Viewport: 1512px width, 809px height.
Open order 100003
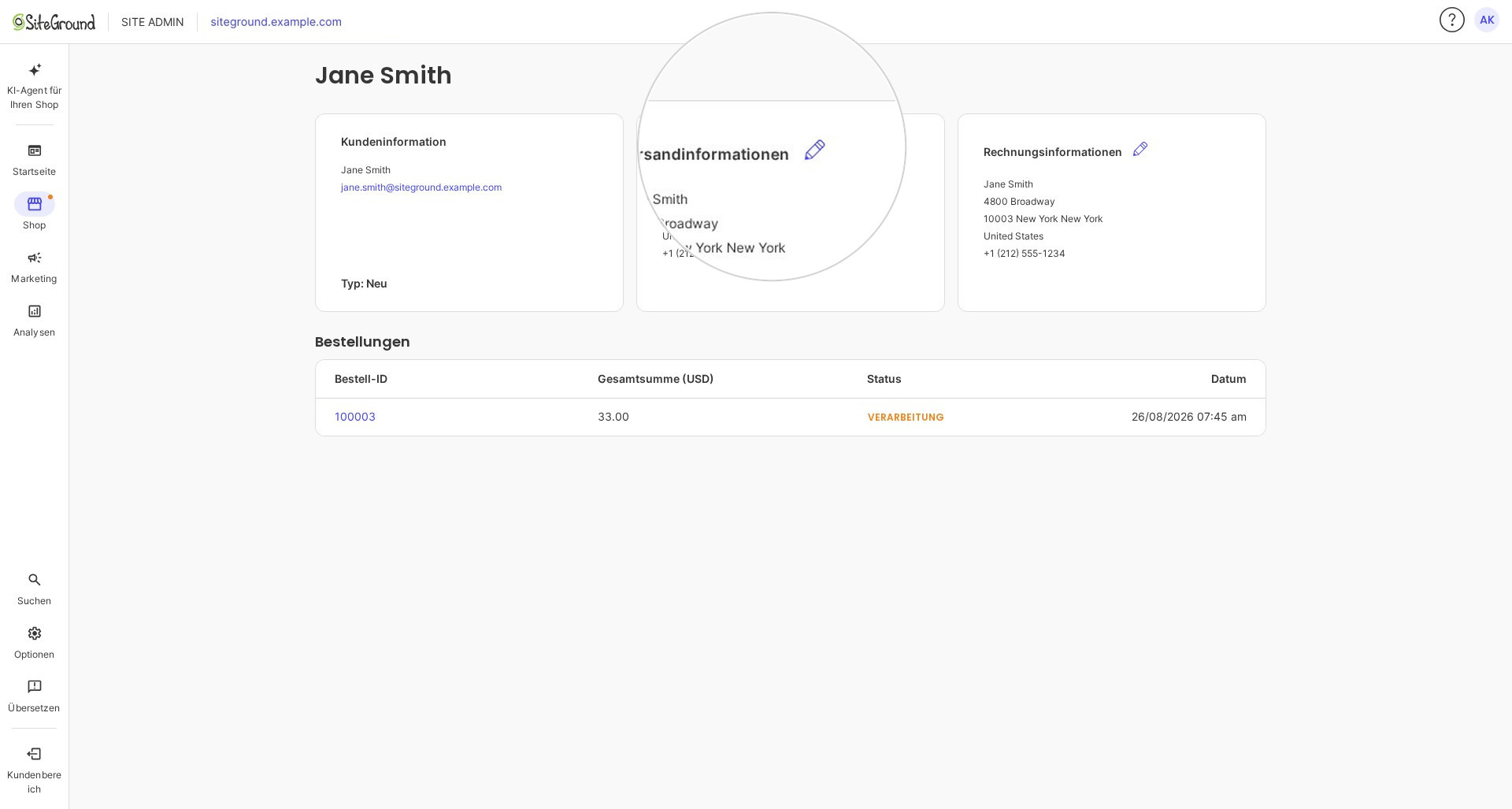[x=355, y=417]
